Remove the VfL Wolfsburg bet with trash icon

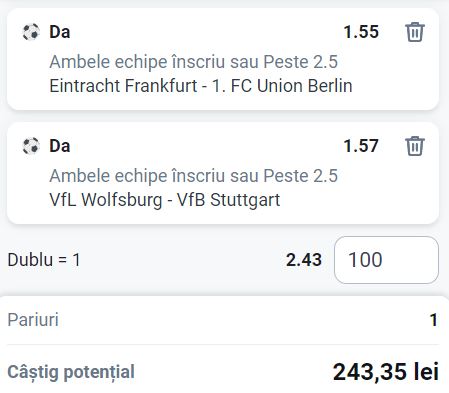415,146
